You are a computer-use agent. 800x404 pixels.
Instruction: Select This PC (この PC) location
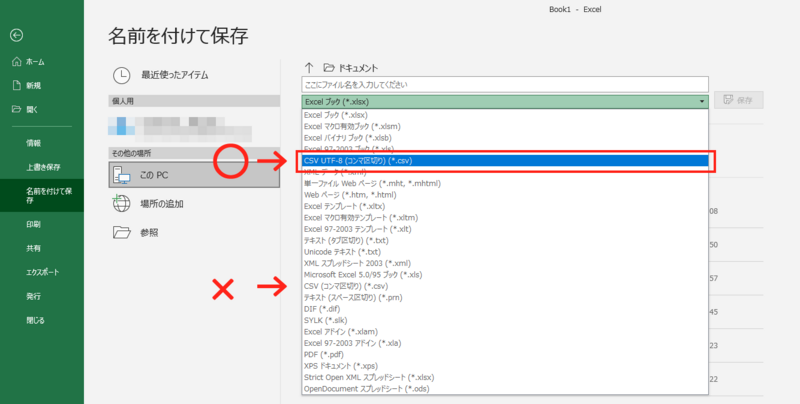(122, 174)
